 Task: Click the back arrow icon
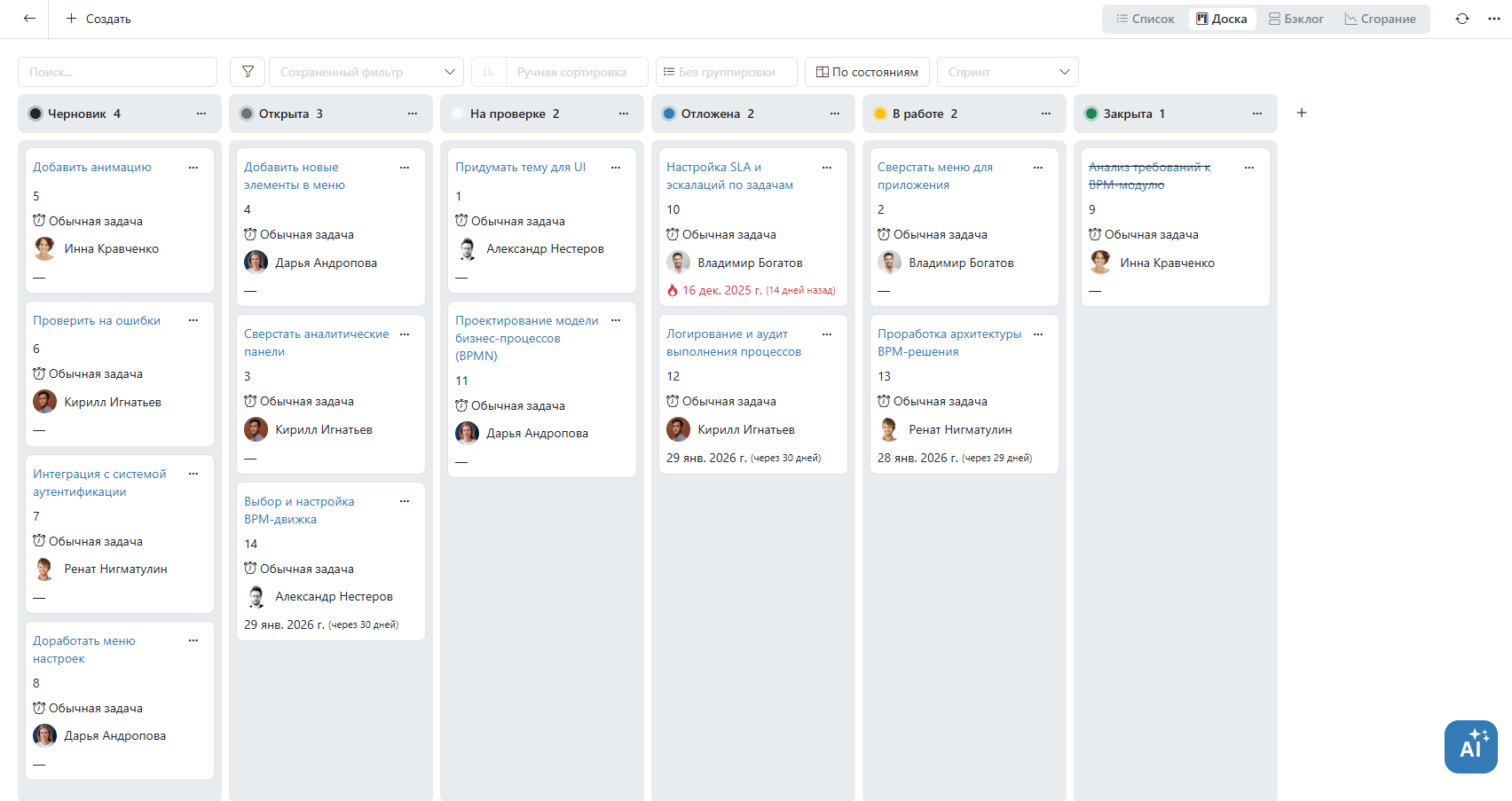click(29, 19)
